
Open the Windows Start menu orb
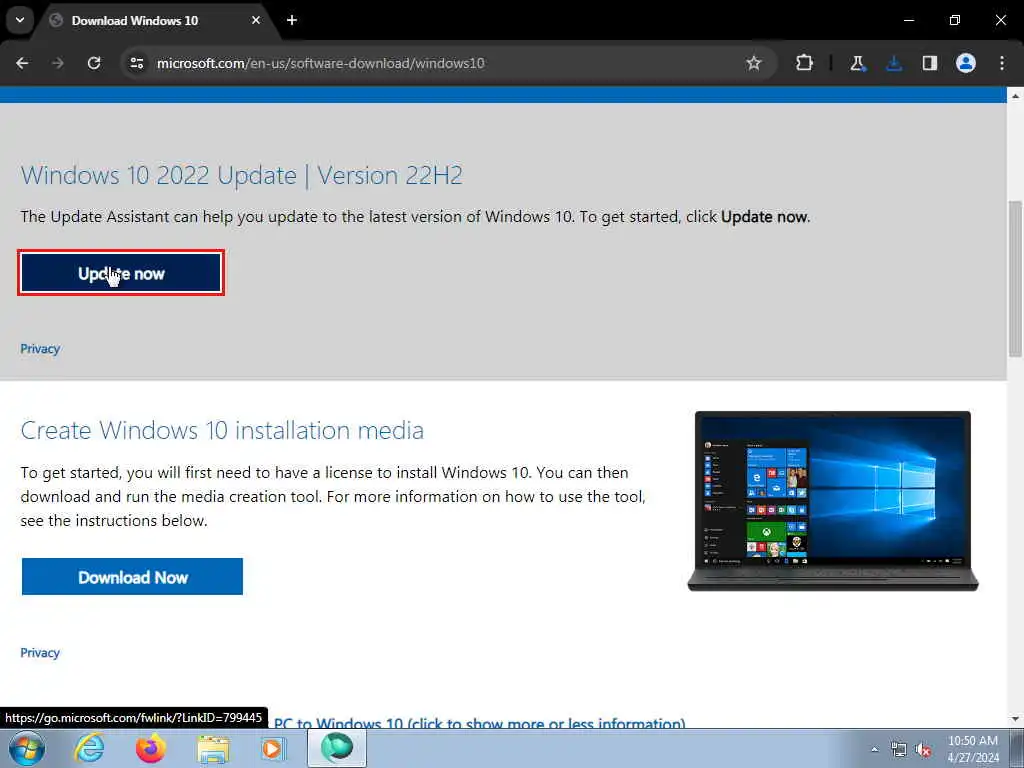click(27, 748)
